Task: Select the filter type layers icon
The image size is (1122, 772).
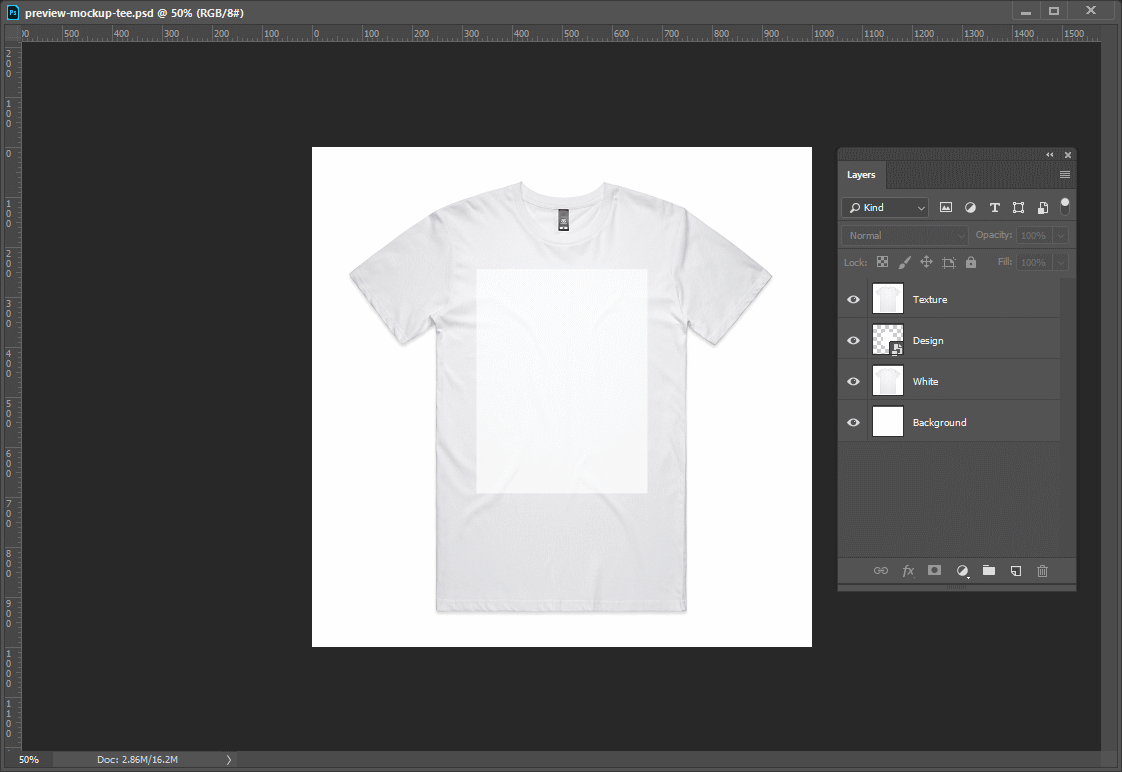Action: 994,207
